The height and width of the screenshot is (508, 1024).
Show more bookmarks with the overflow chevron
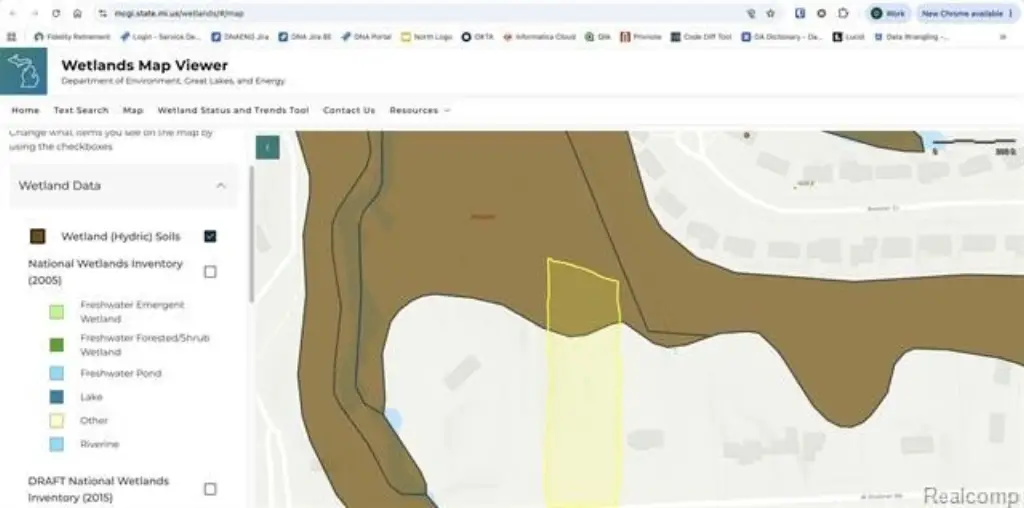click(1003, 37)
